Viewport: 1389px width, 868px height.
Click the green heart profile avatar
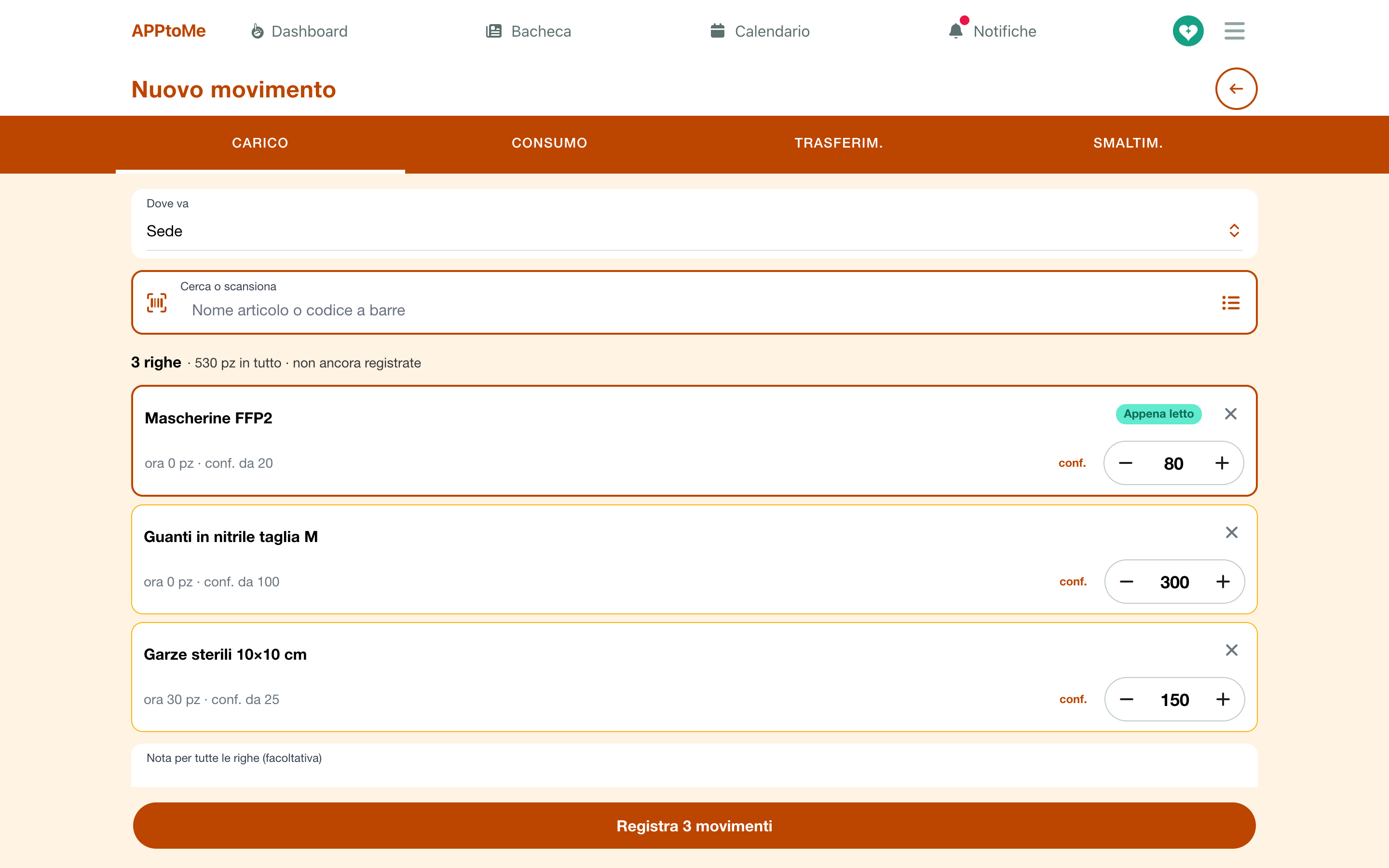(1187, 31)
